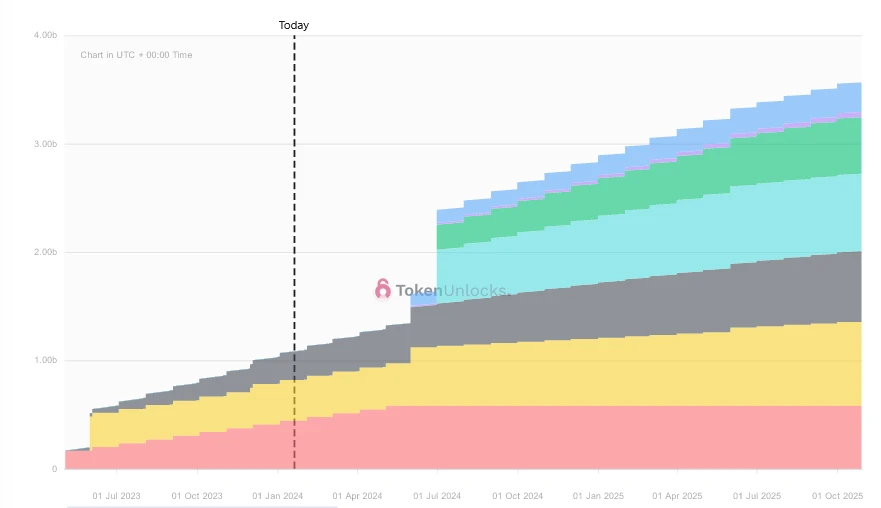Click the horizontal scrollbar below the chart
Screen dimensions: 881x508
(x=200, y=505)
